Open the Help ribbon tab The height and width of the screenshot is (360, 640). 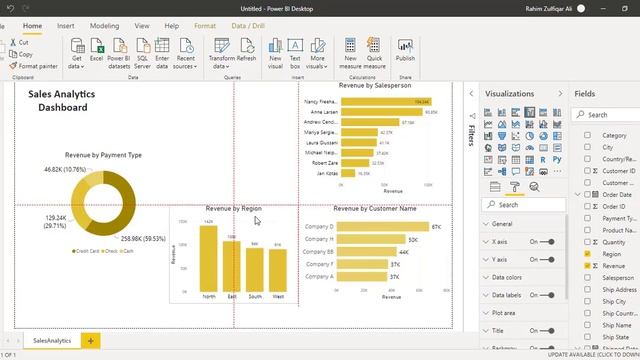click(x=171, y=26)
